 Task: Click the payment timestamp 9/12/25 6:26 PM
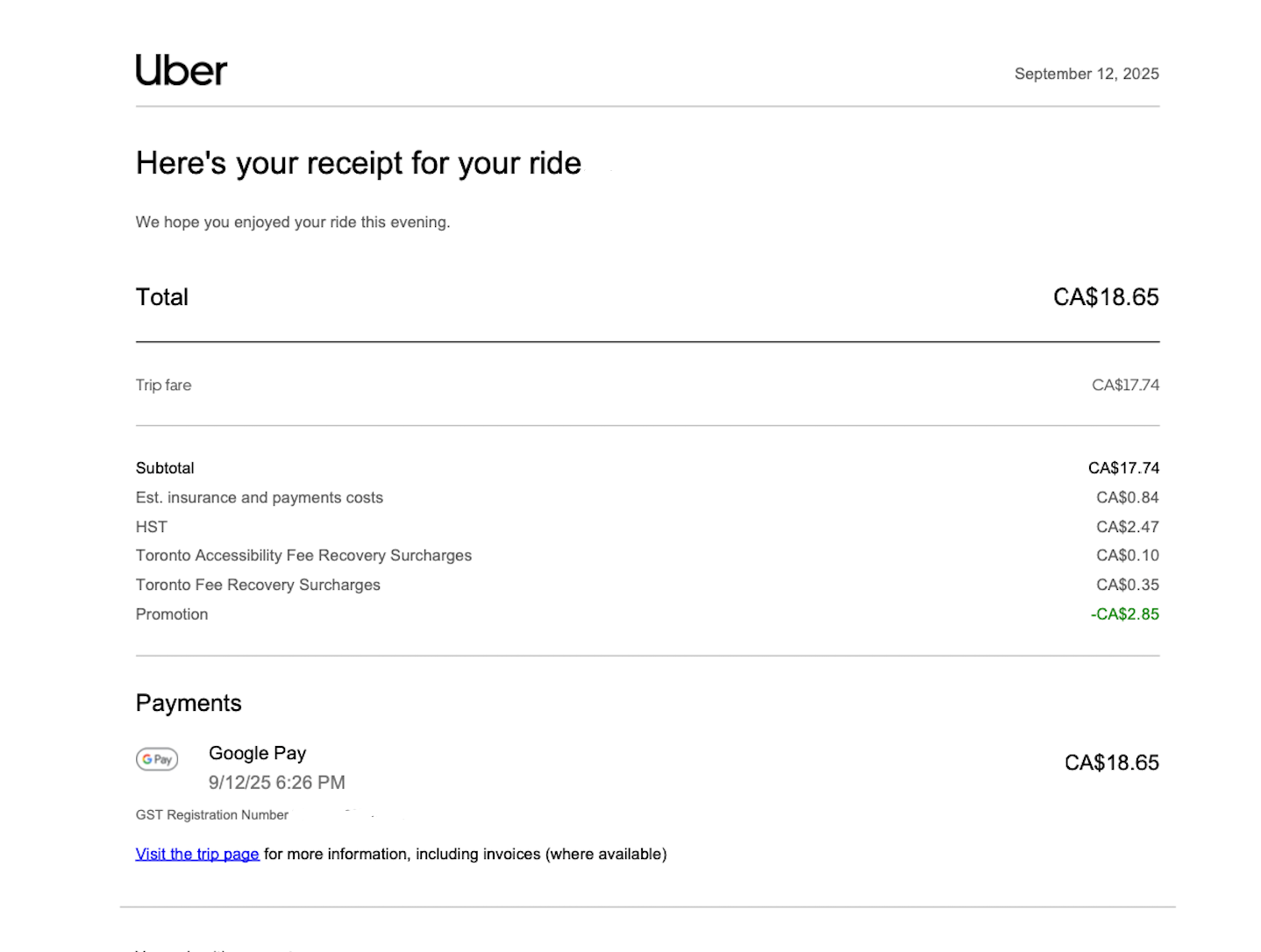click(x=276, y=782)
